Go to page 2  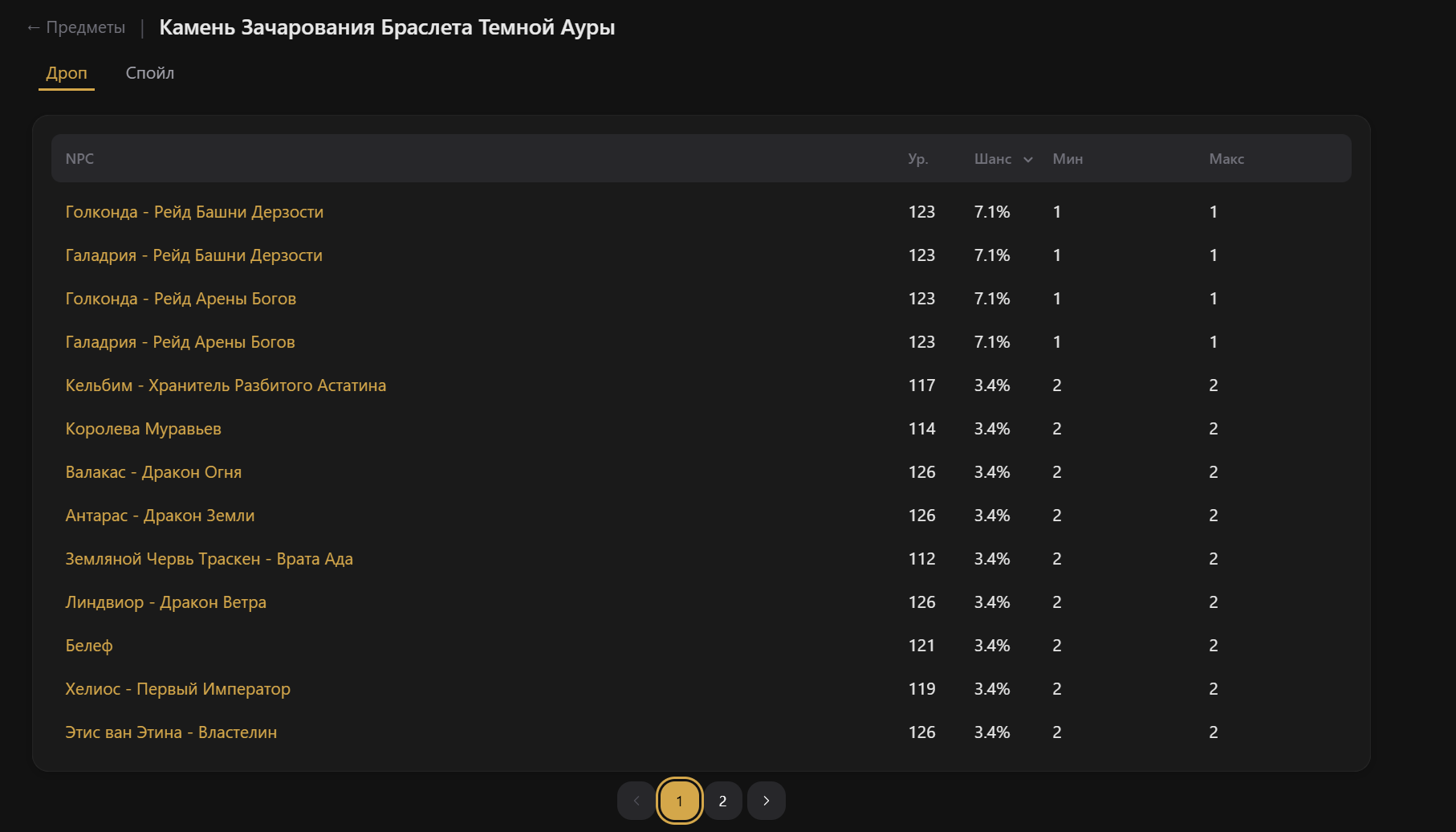[x=722, y=801]
